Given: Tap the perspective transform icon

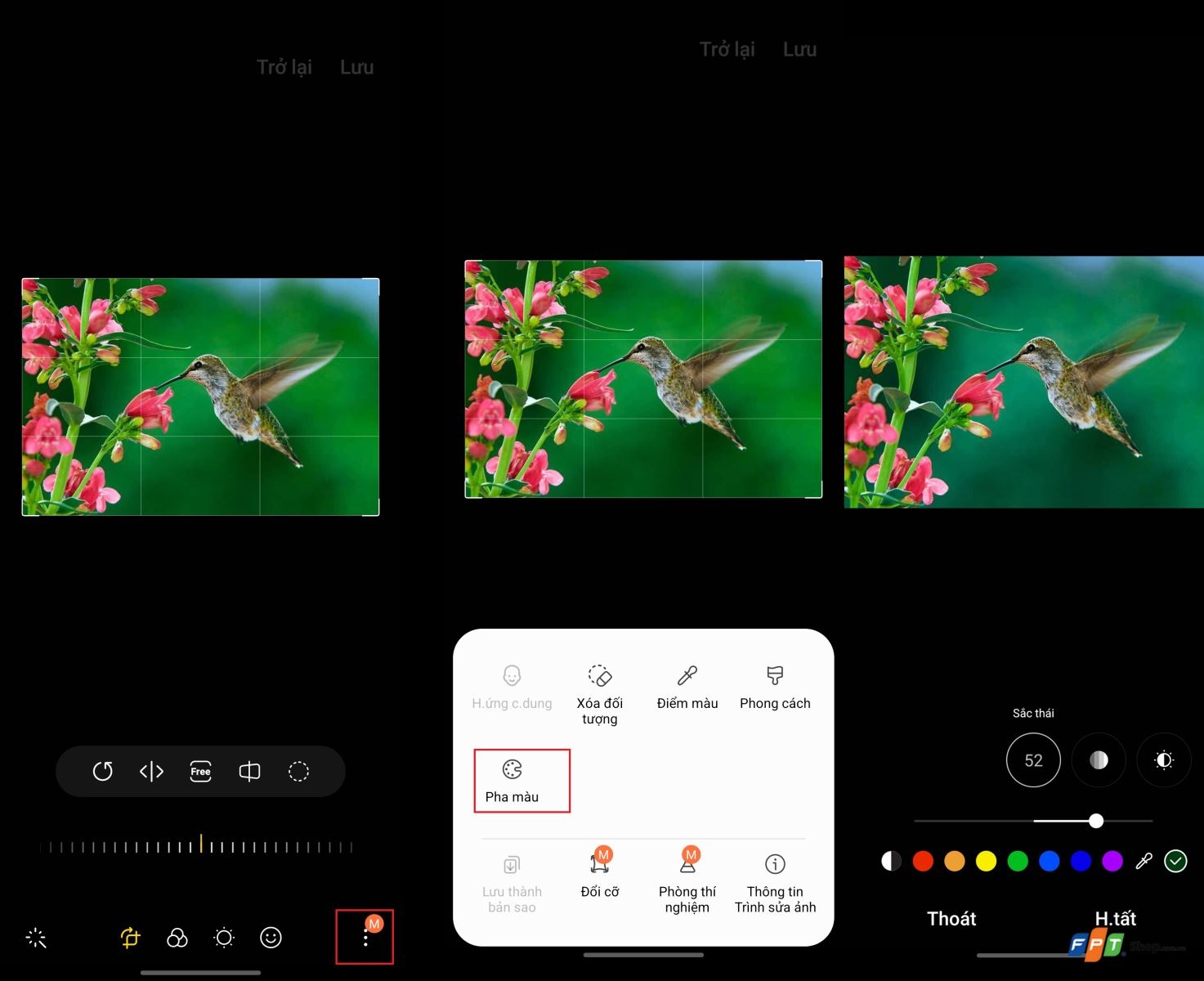Looking at the screenshot, I should 249,771.
